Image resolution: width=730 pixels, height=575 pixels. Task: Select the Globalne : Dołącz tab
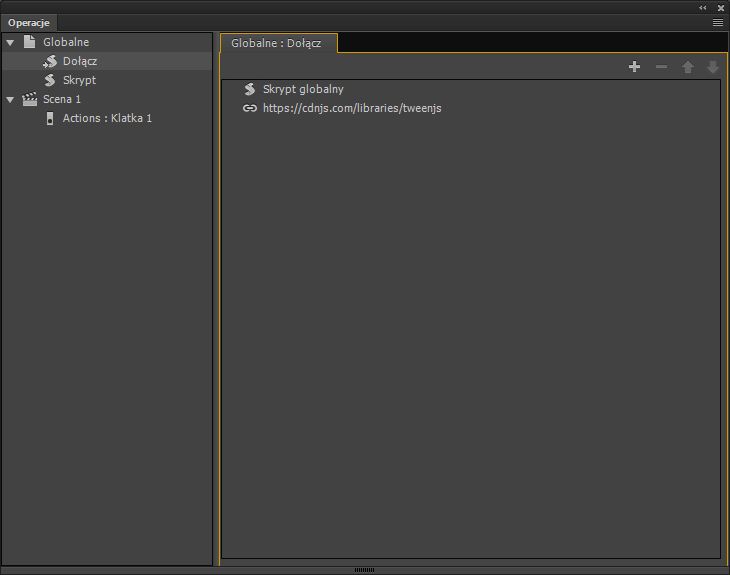[x=278, y=43]
